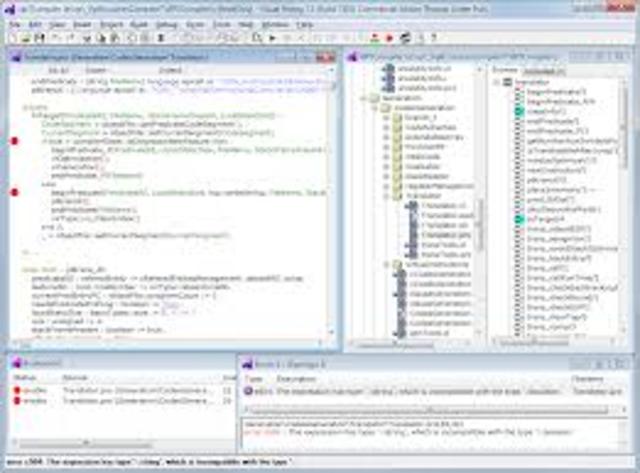Switch to the Browse tab
640x473 pixels.
tap(505, 70)
